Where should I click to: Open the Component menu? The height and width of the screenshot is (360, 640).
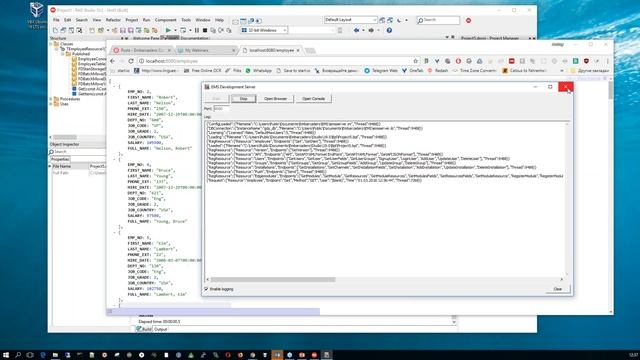click(165, 20)
